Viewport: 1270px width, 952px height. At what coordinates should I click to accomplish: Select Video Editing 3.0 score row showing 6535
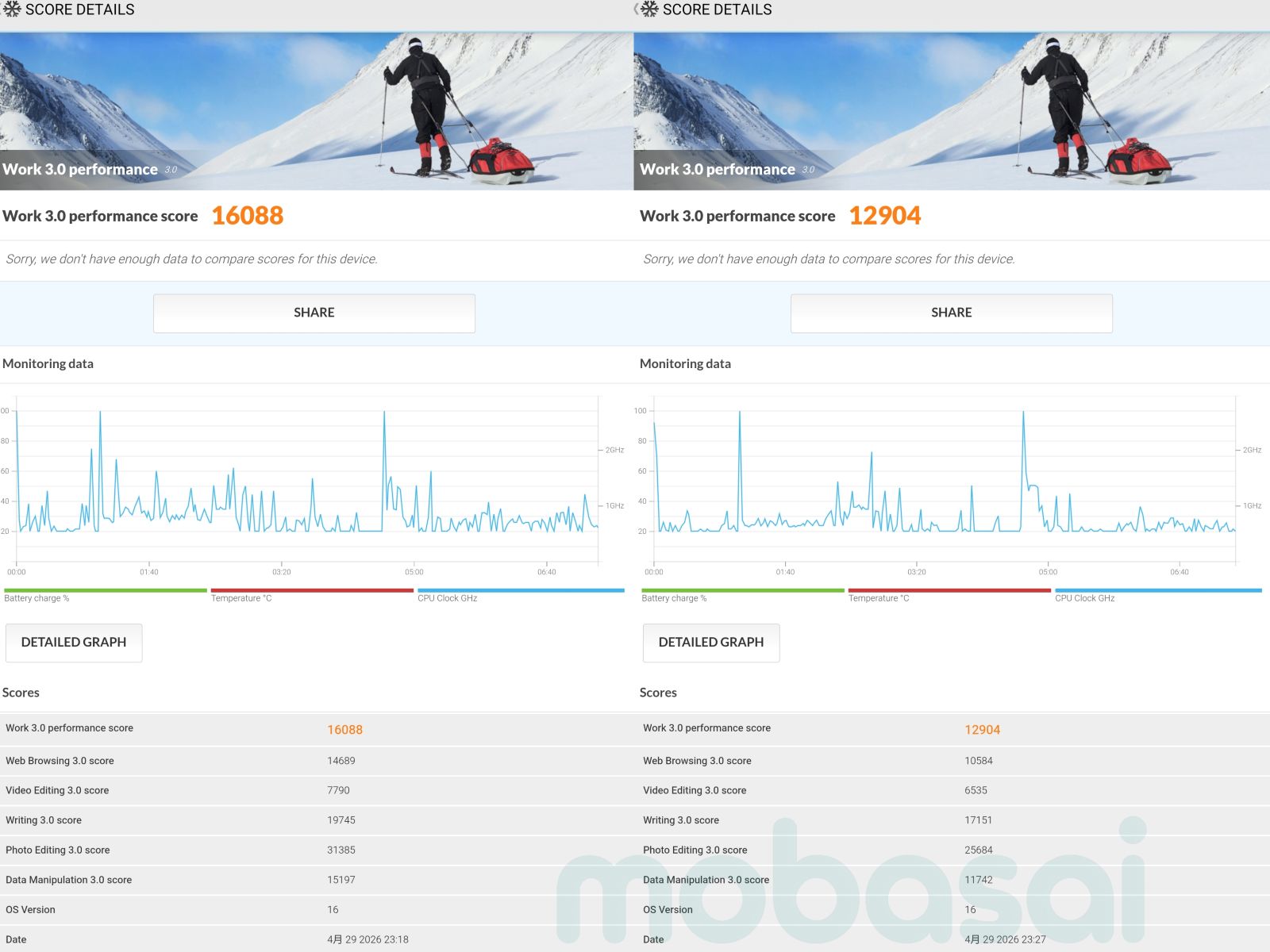tap(952, 790)
